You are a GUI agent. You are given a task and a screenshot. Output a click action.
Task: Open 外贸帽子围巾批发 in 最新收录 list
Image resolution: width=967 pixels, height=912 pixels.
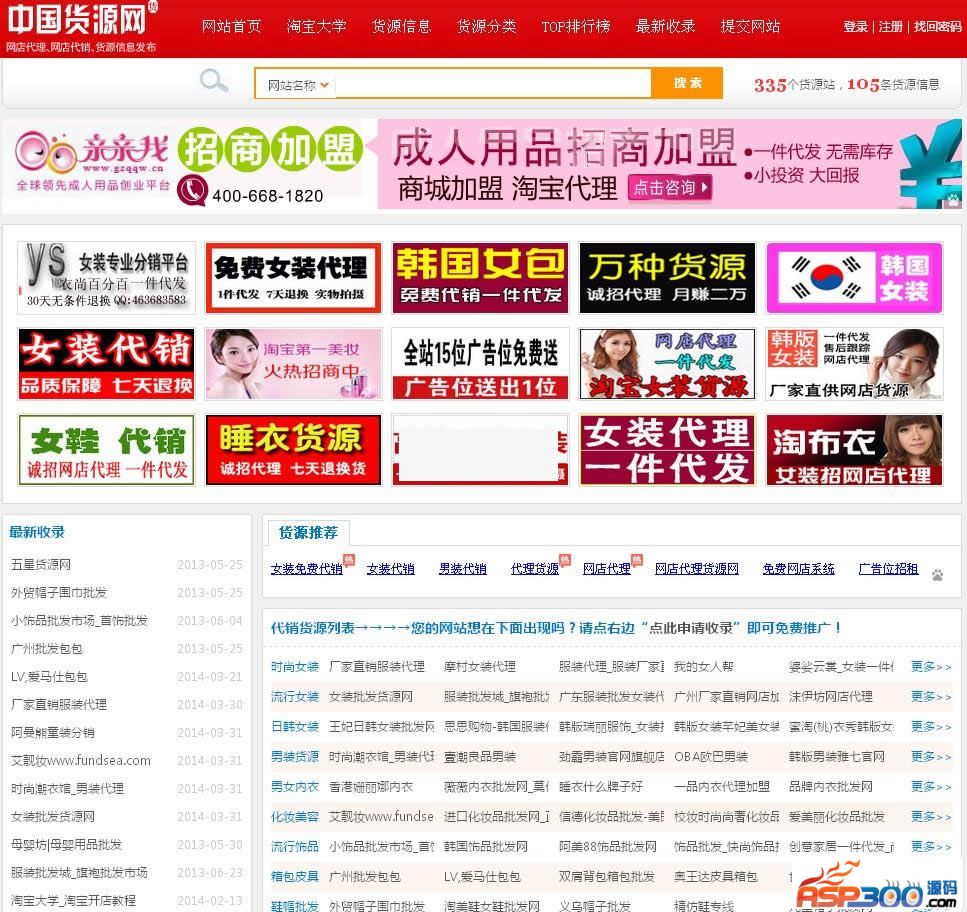[x=59, y=593]
